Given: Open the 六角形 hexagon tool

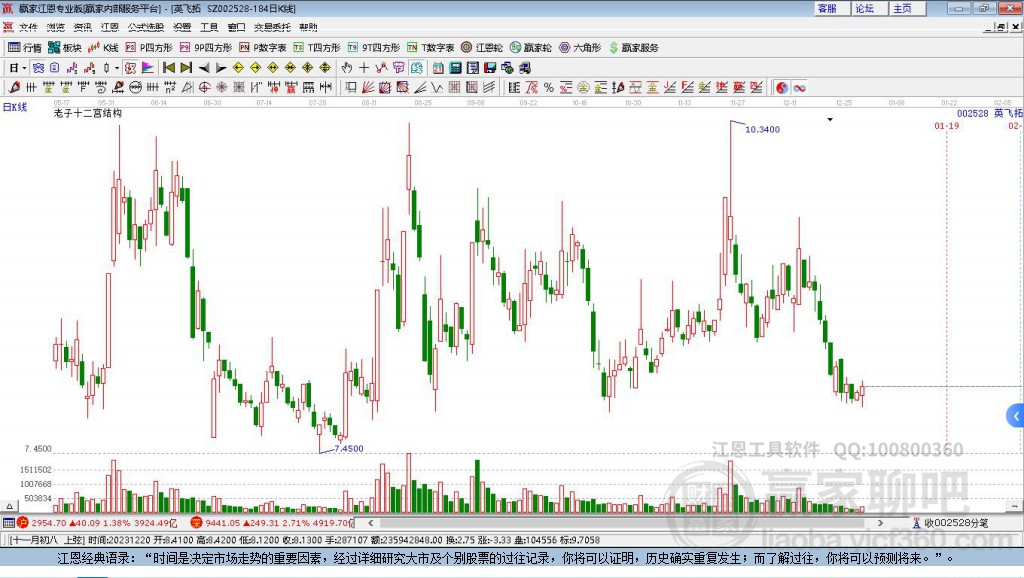Looking at the screenshot, I should (580, 48).
